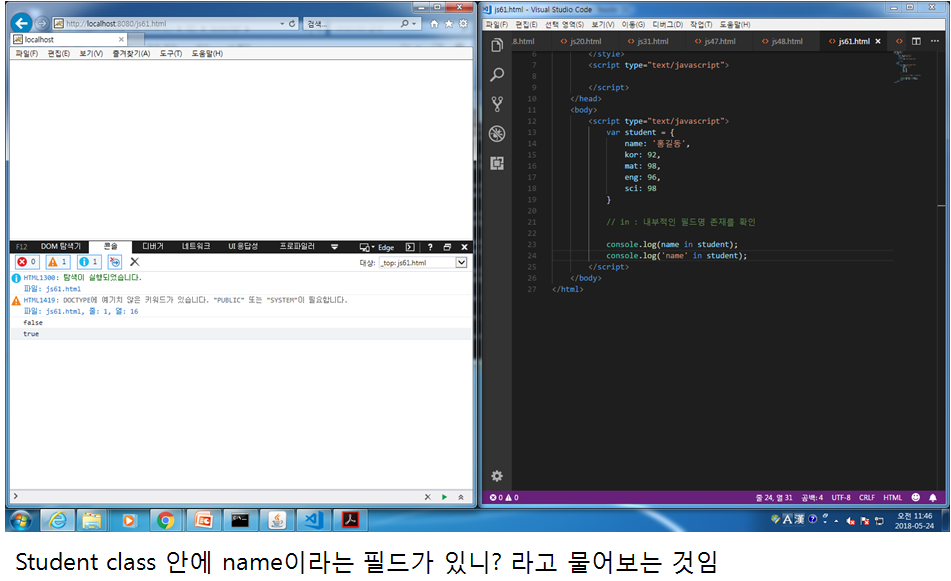Open the js20.html editor tab
This screenshot has height=581, width=951.
point(581,41)
